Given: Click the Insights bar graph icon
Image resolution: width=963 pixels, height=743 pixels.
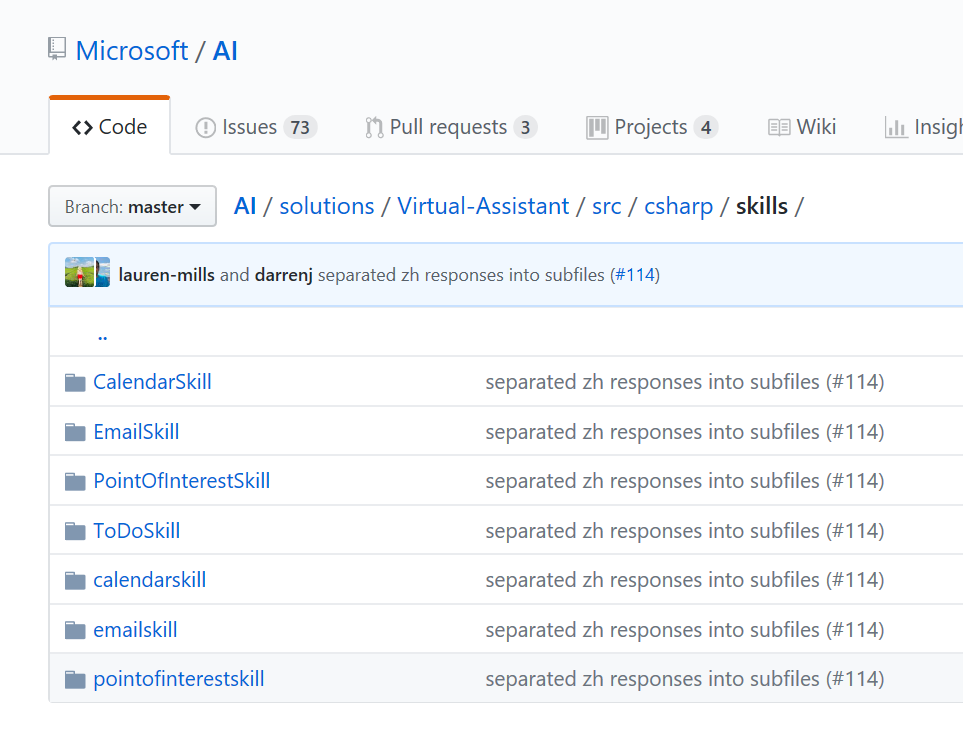Looking at the screenshot, I should [x=896, y=128].
